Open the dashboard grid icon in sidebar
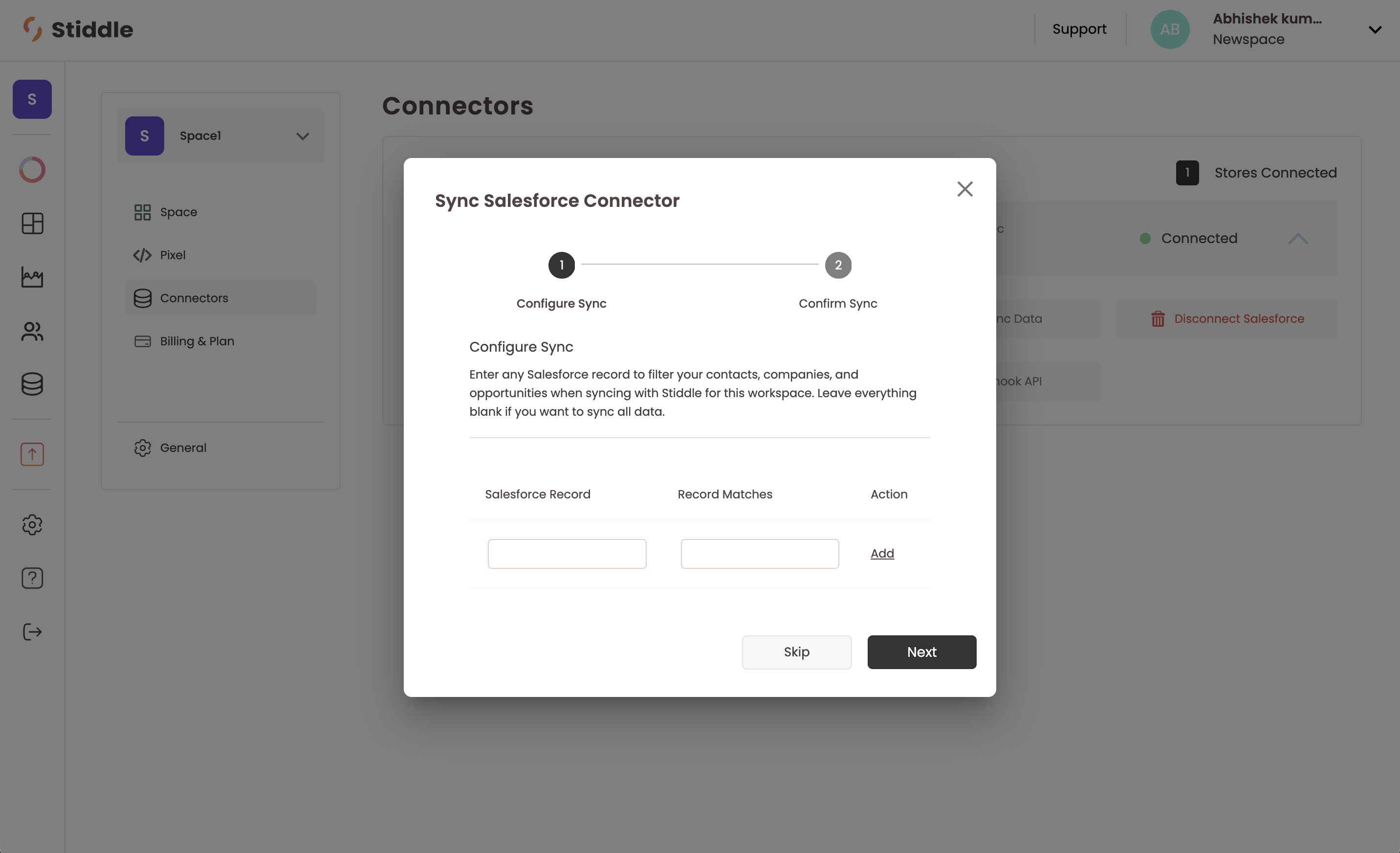Viewport: 1400px width, 853px height. point(32,224)
